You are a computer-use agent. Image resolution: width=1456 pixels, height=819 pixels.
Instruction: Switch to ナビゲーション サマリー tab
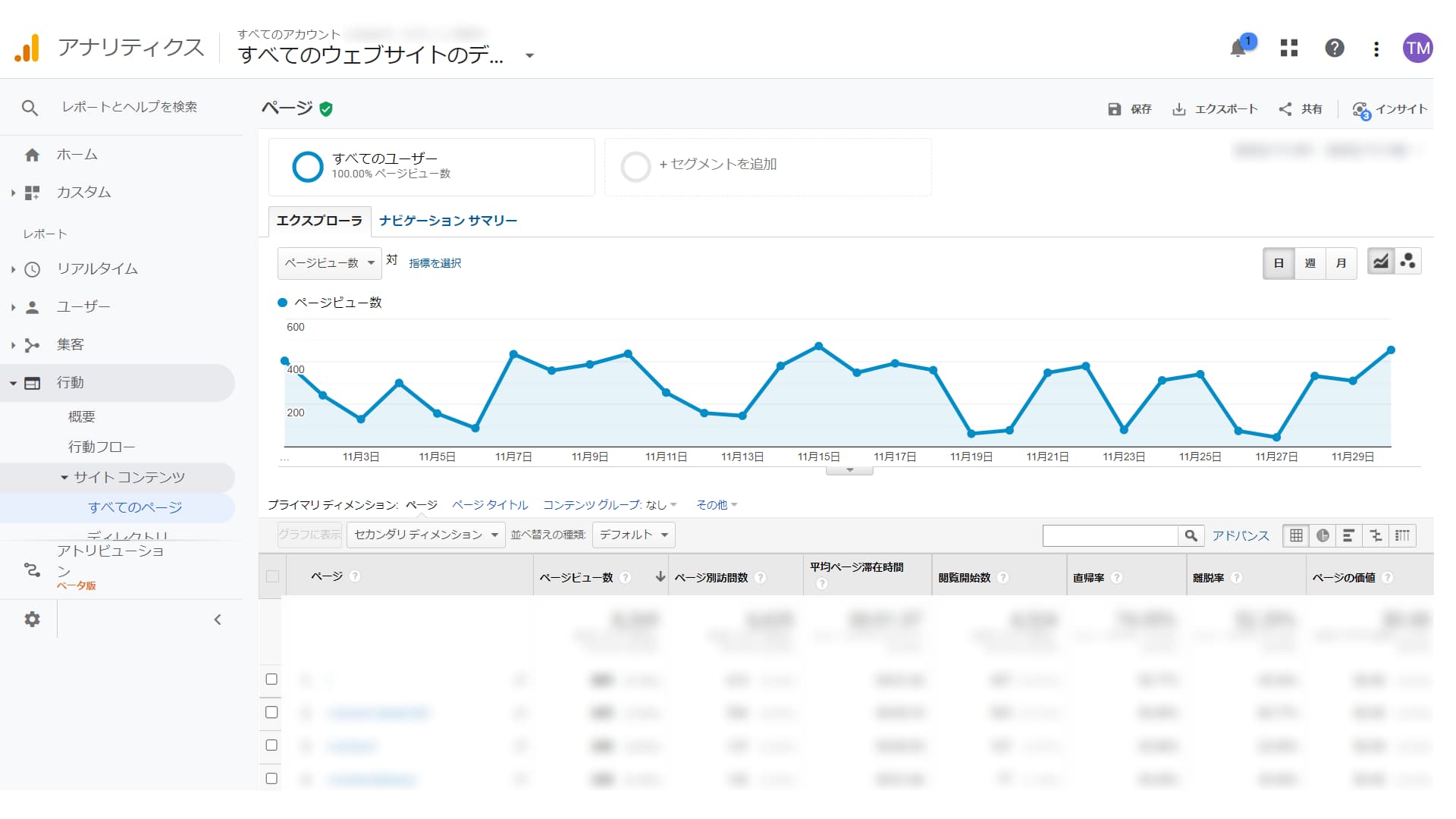pos(448,221)
